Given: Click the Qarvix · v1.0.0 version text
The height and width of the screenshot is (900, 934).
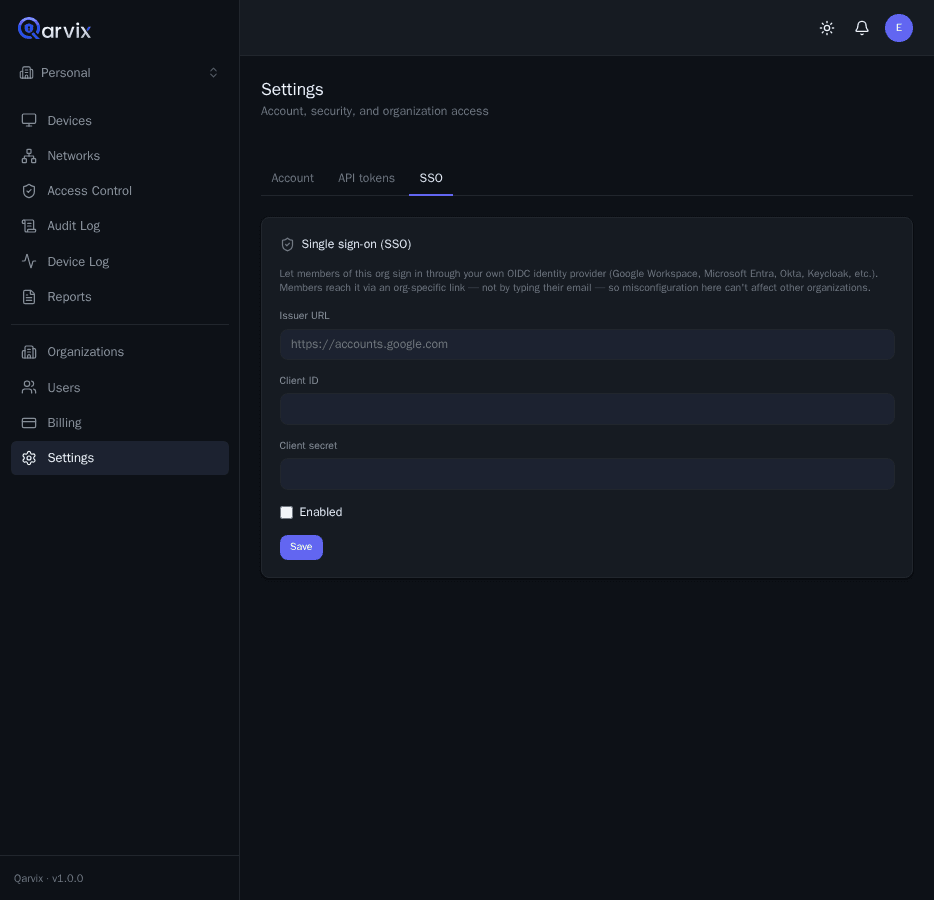Looking at the screenshot, I should pyautogui.click(x=49, y=879).
